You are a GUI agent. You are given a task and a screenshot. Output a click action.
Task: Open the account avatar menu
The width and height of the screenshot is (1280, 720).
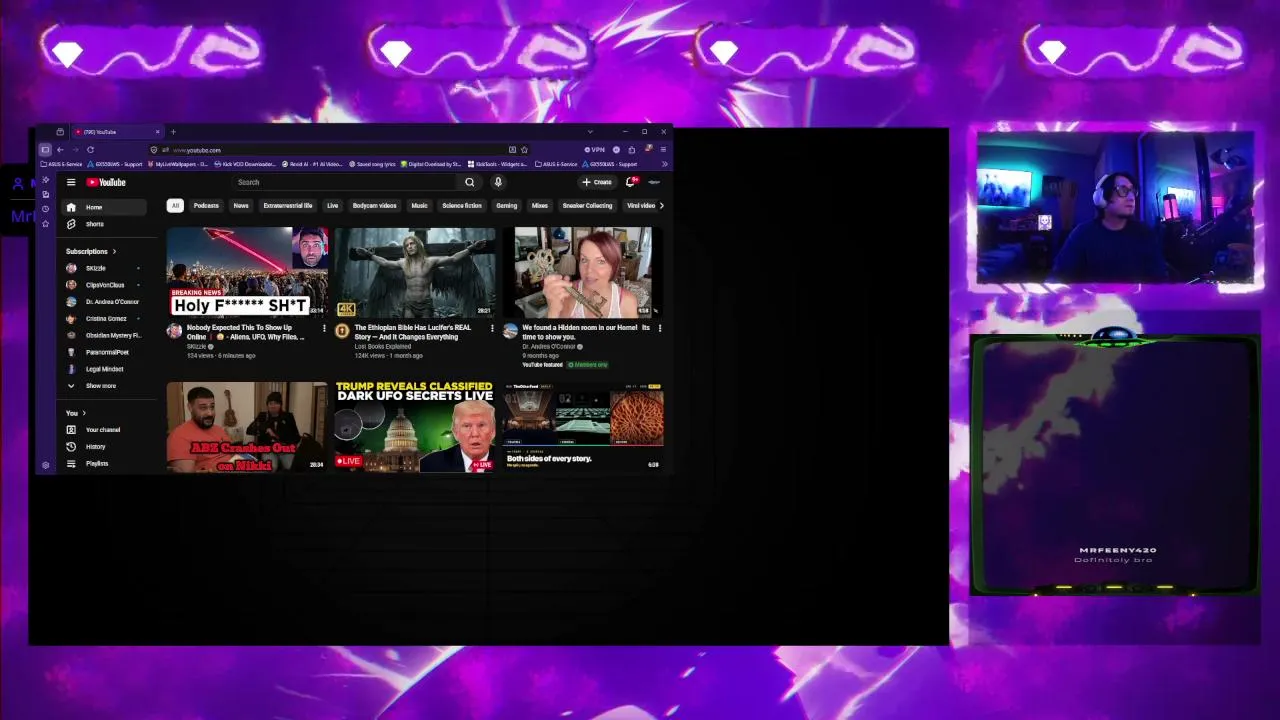[x=654, y=182]
